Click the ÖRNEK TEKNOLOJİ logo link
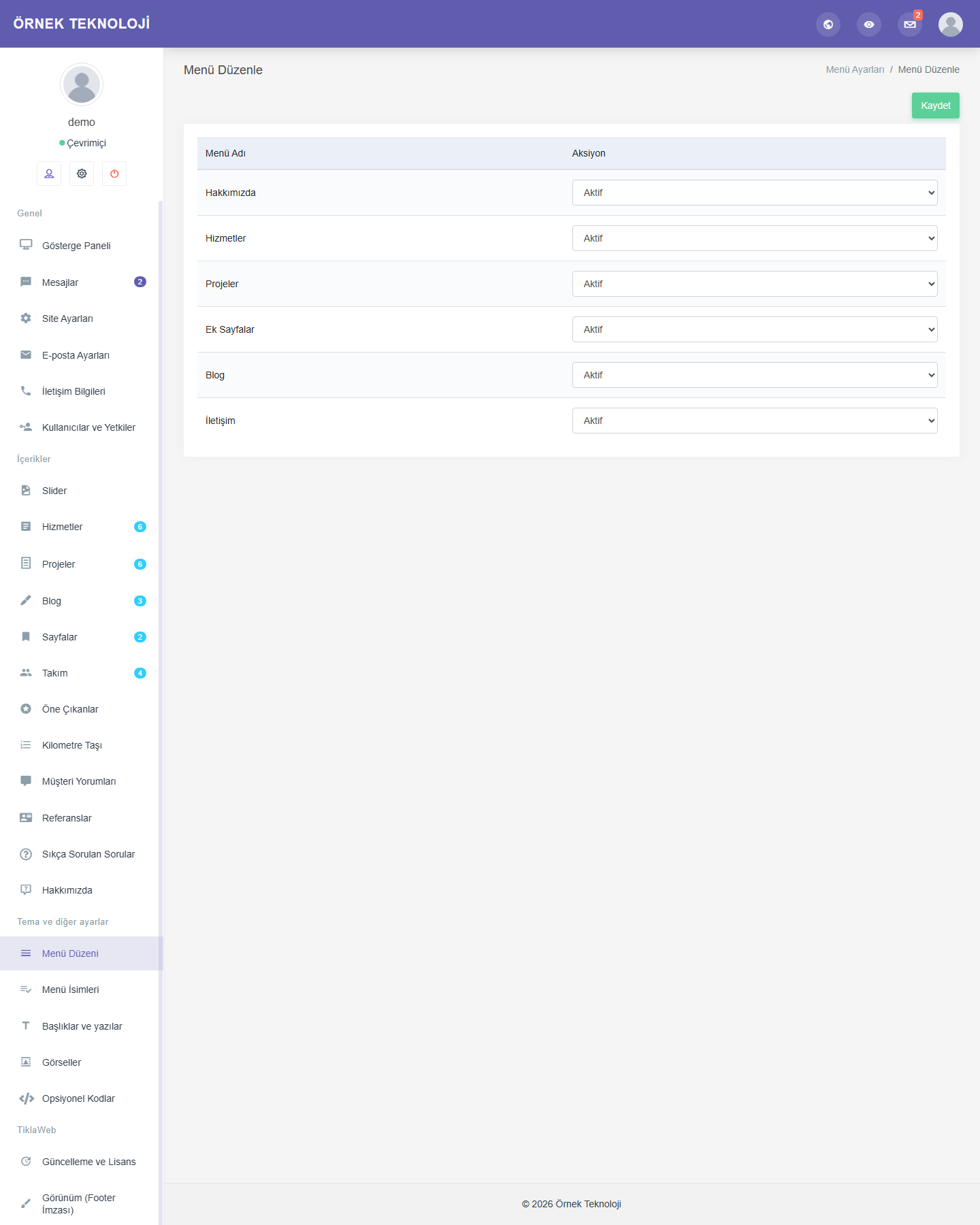Viewport: 980px width, 1225px height. [82, 24]
